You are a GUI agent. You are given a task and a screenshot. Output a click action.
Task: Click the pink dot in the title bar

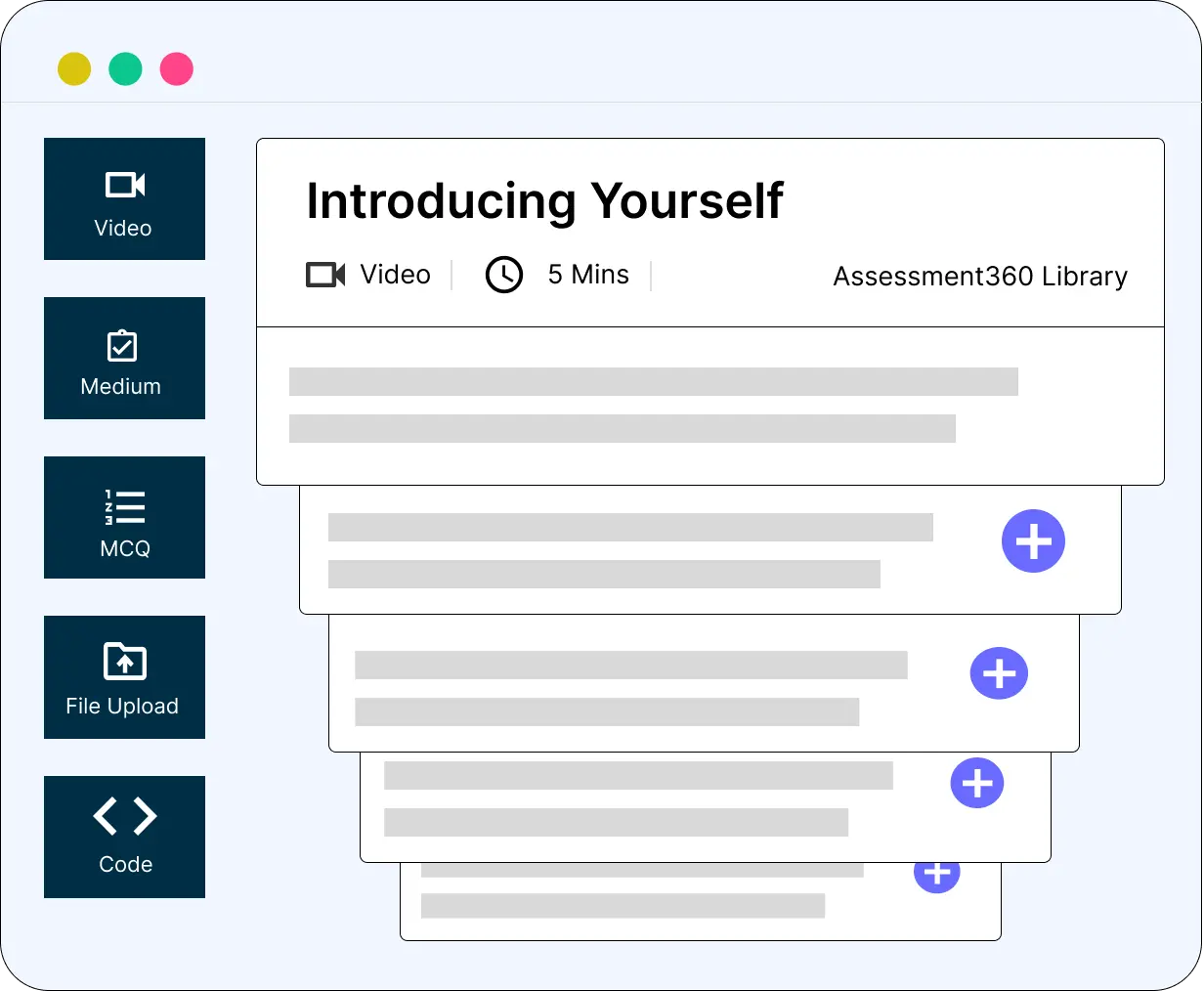tap(177, 69)
